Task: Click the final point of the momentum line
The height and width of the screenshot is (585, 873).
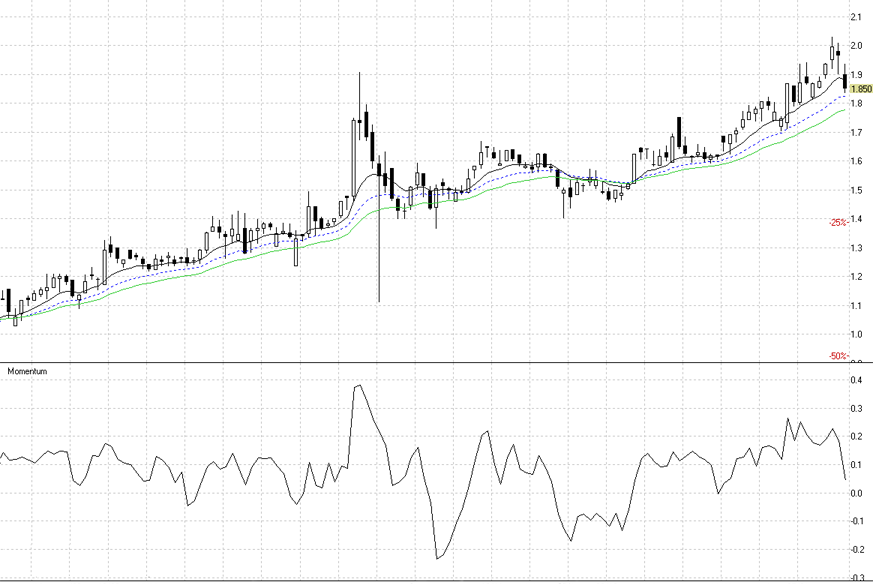Action: click(x=845, y=480)
